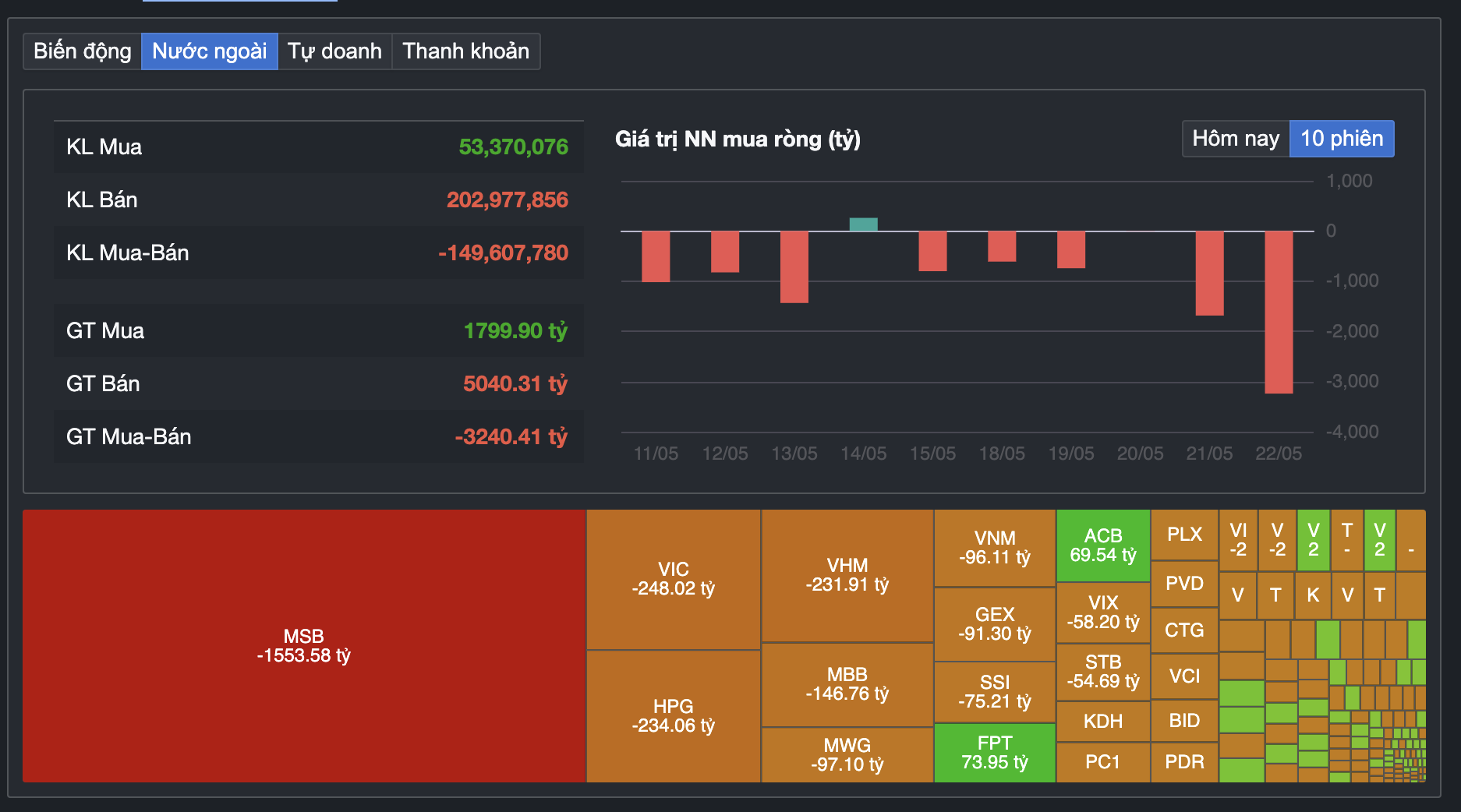The width and height of the screenshot is (1461, 812).
Task: Click the KL Mua-Bán value -149,607,780
Action: coord(503,253)
